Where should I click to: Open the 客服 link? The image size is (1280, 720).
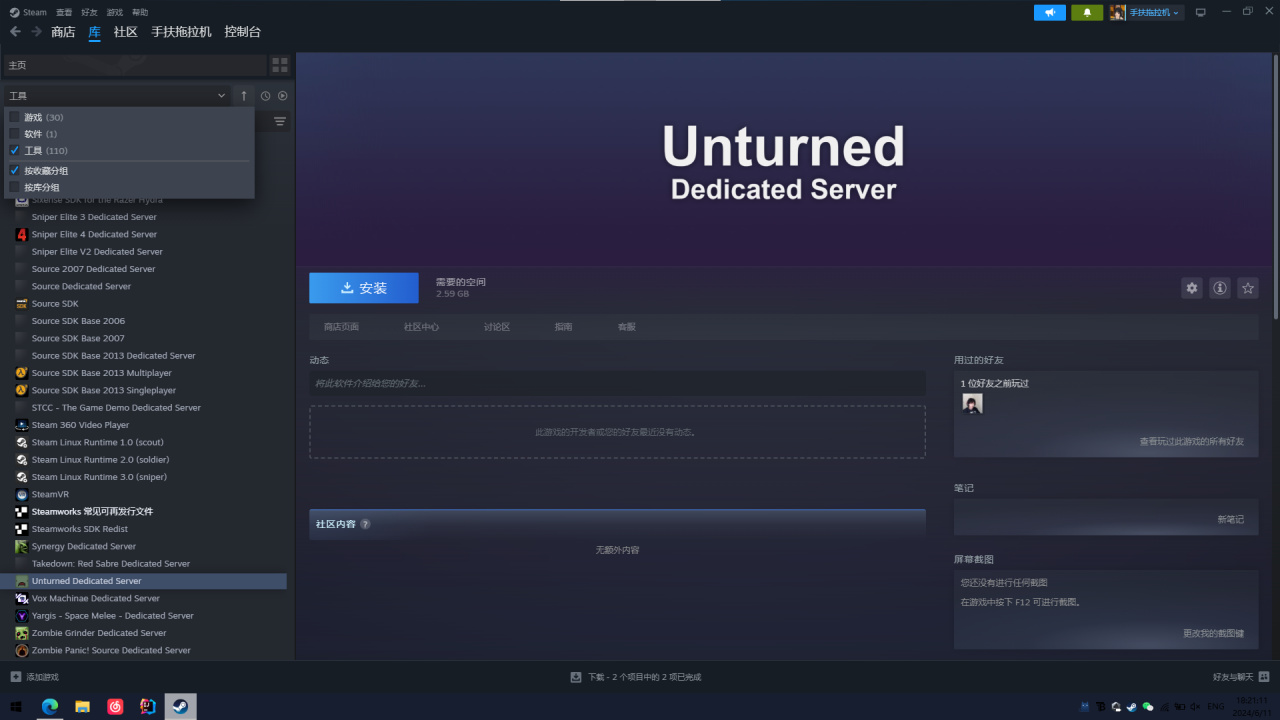[626, 327]
